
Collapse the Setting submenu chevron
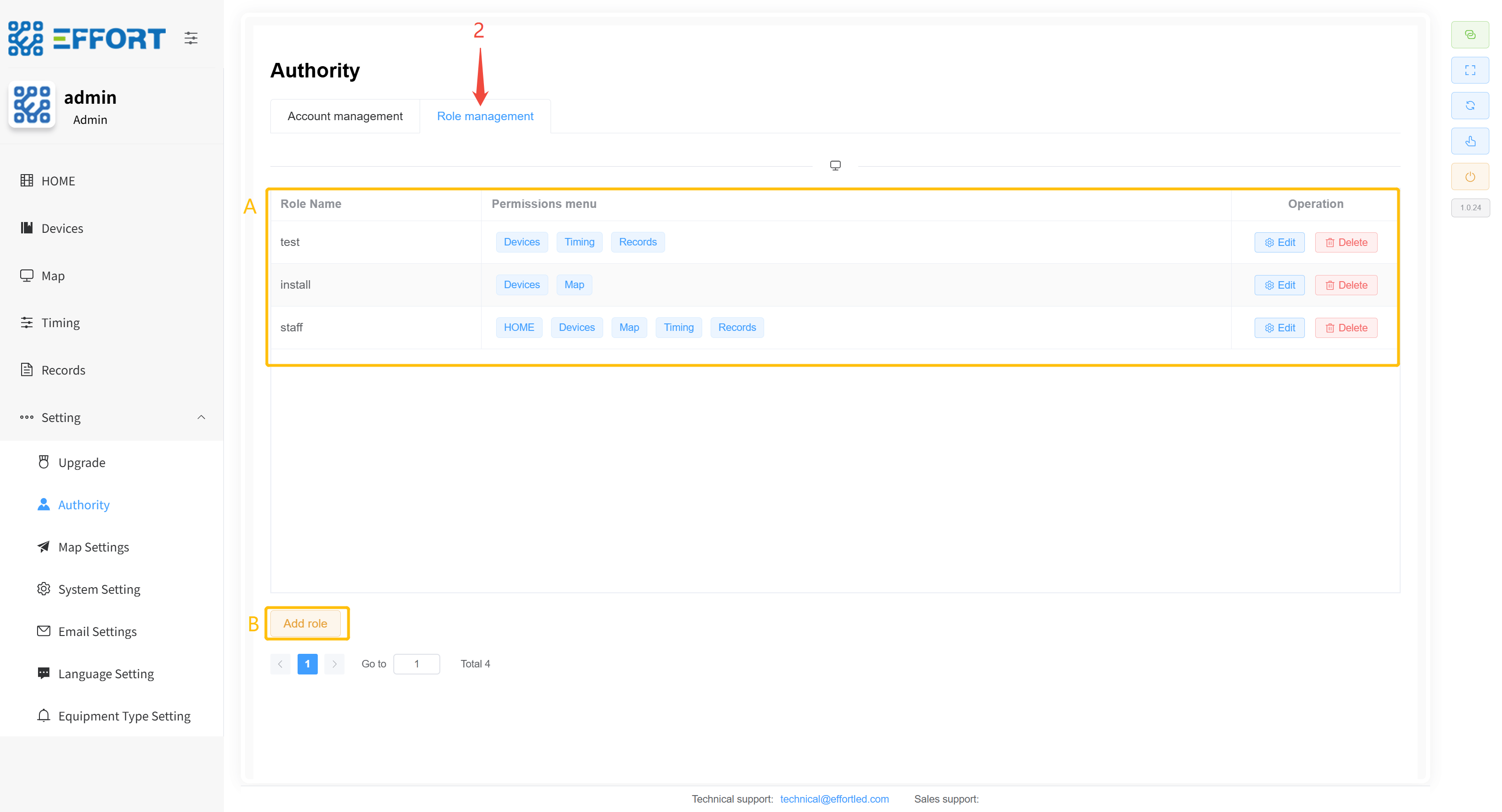coord(201,417)
